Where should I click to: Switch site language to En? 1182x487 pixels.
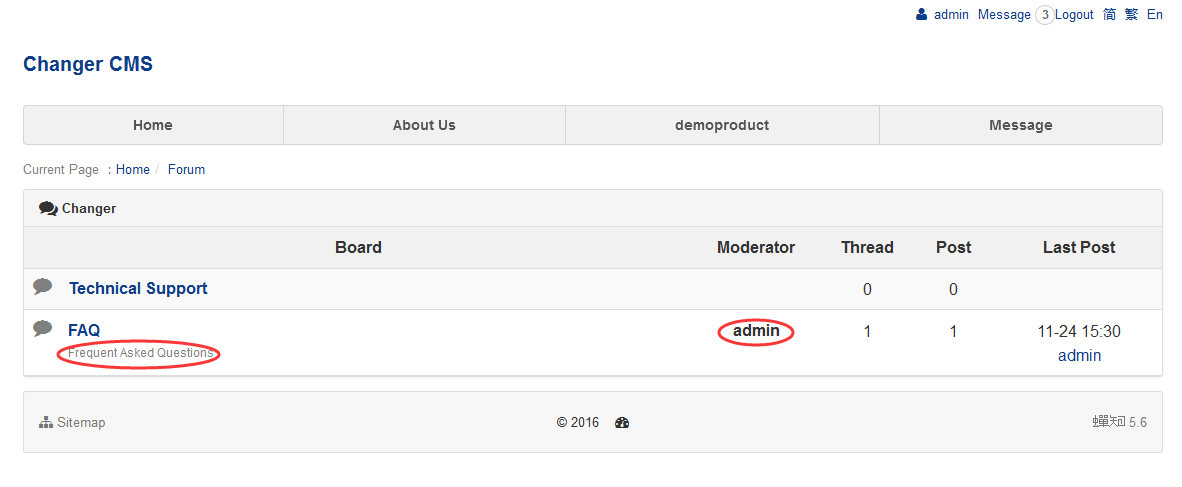click(x=1155, y=14)
